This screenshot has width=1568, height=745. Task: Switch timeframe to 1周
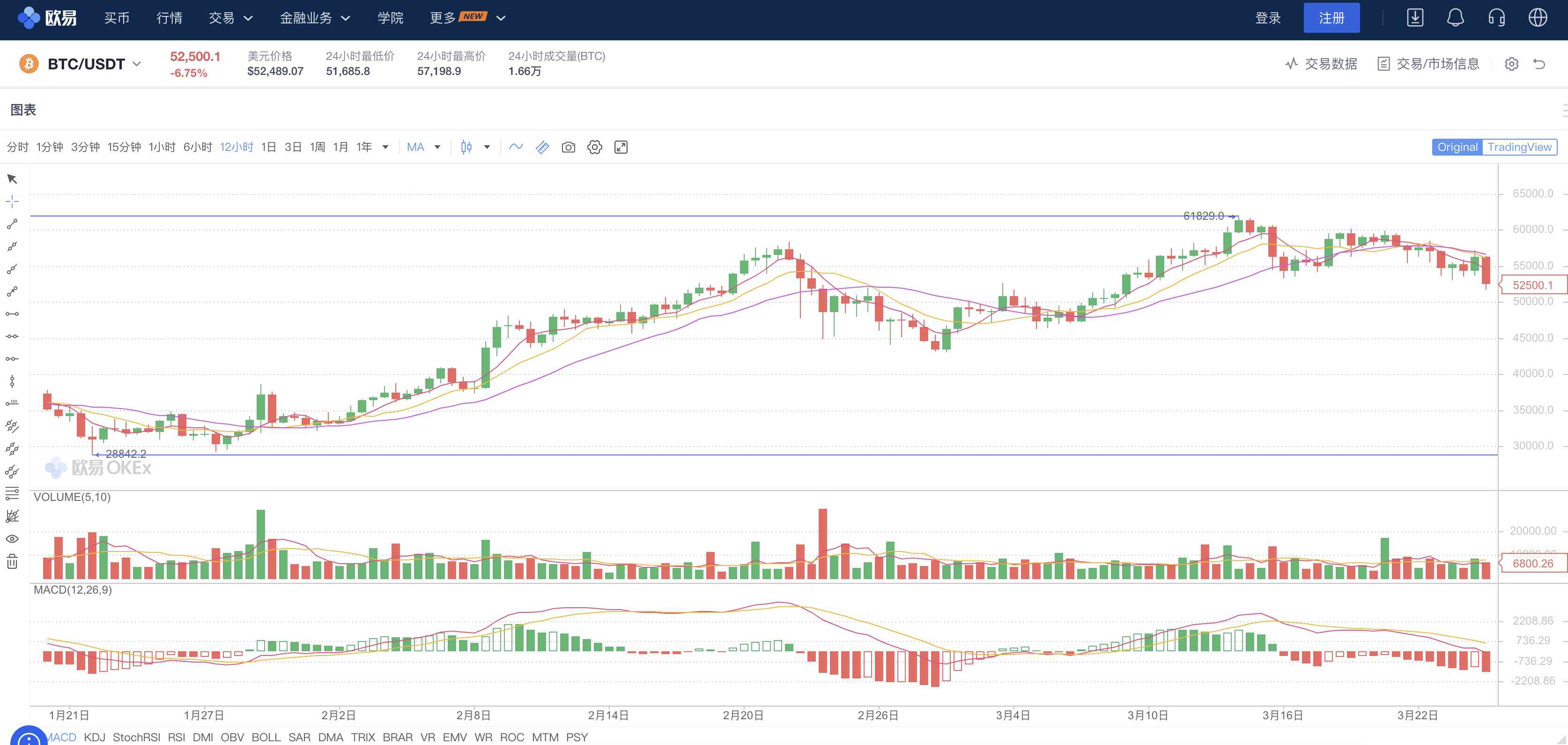pyautogui.click(x=317, y=147)
